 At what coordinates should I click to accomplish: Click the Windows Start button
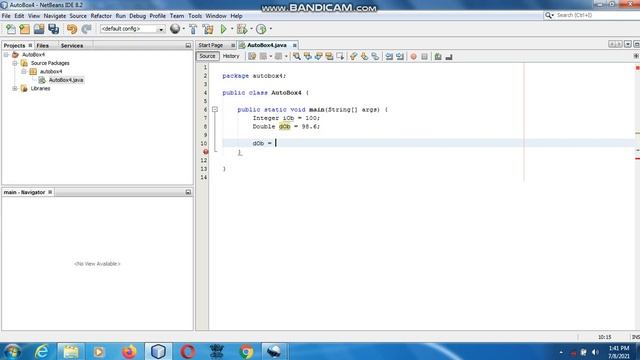pyautogui.click(x=13, y=351)
